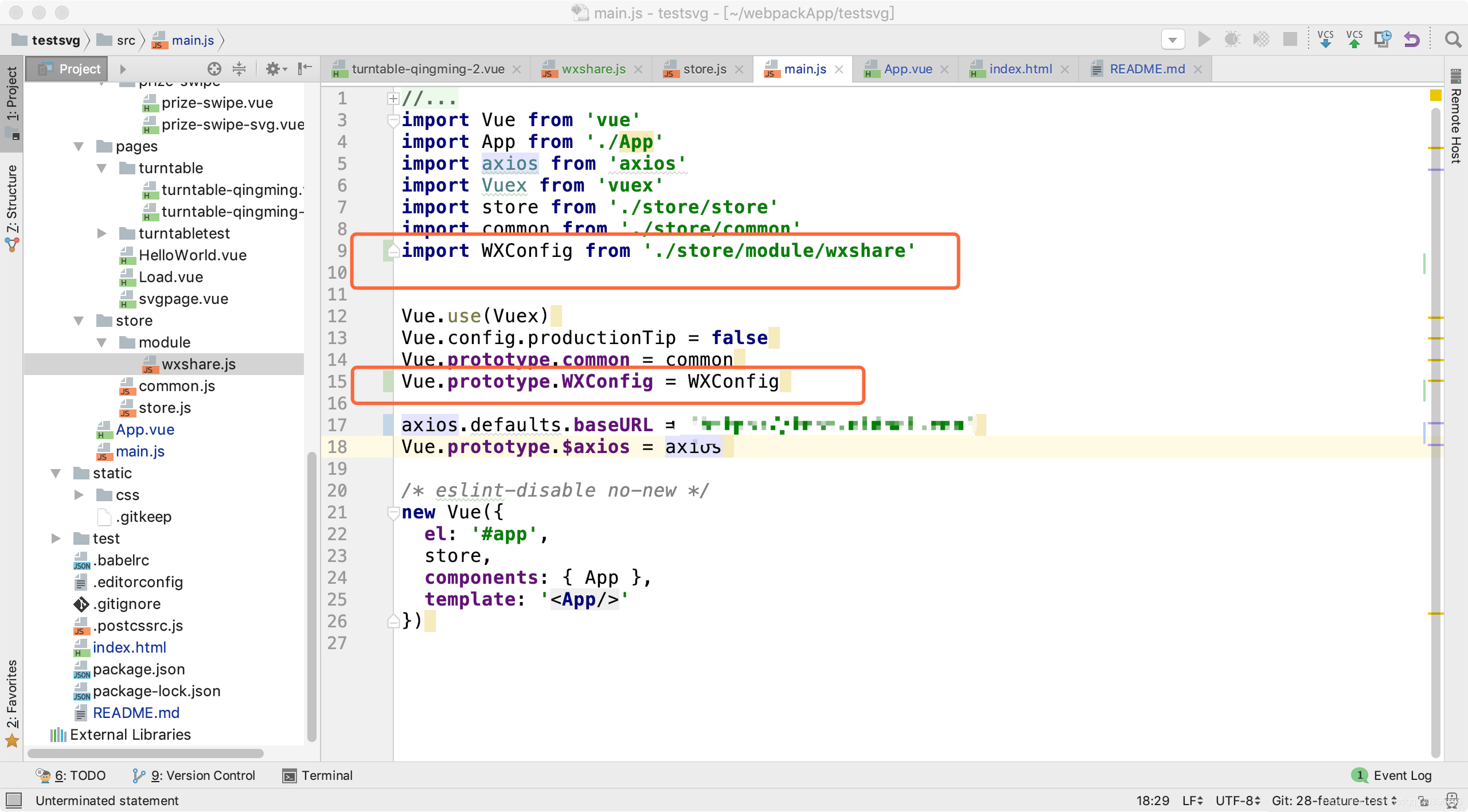Viewport: 1468px width, 812px height.
Task: Toggle tool window buttons in status bar corner
Action: 14,799
